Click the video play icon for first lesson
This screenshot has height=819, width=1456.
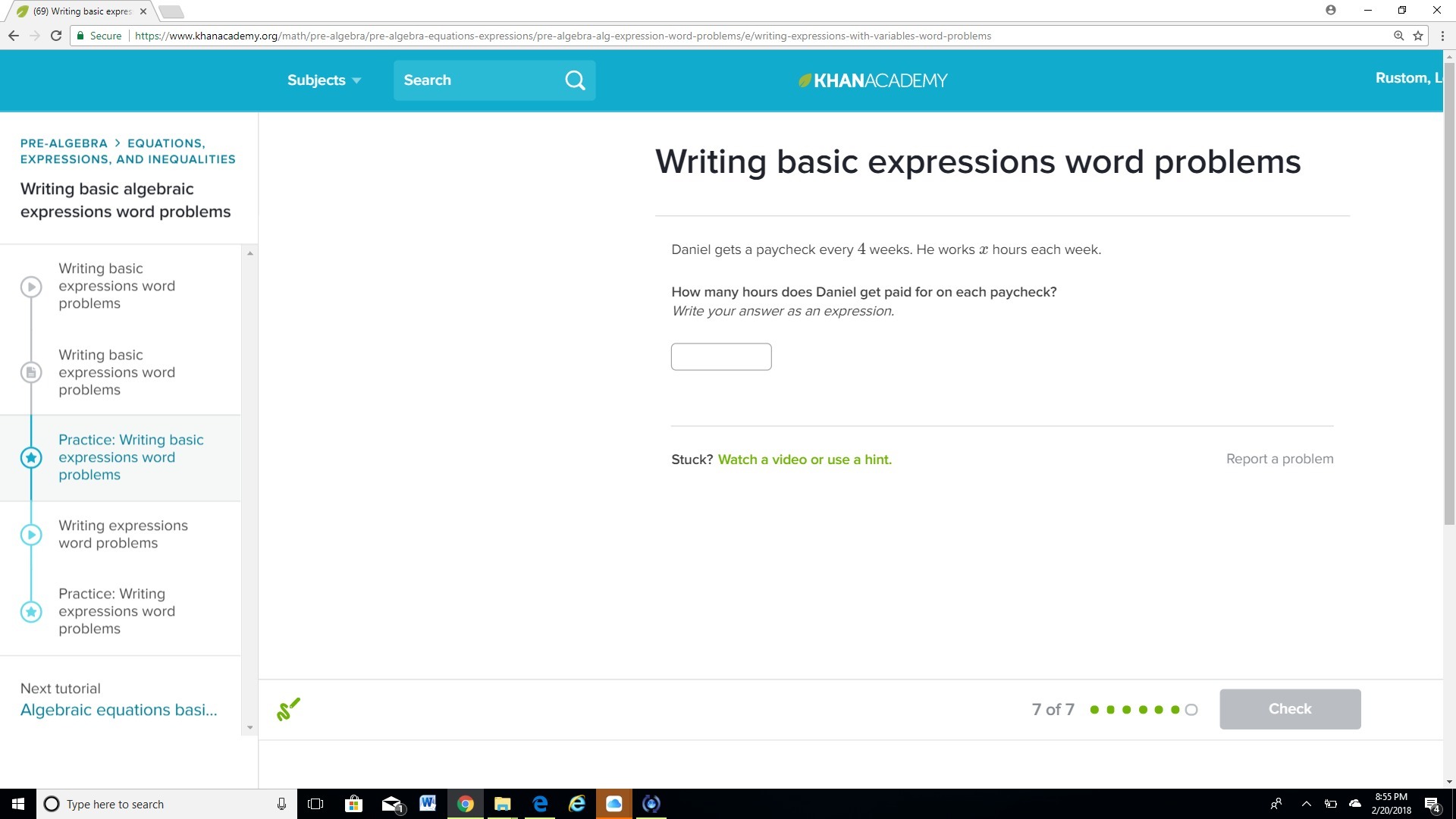(31, 287)
